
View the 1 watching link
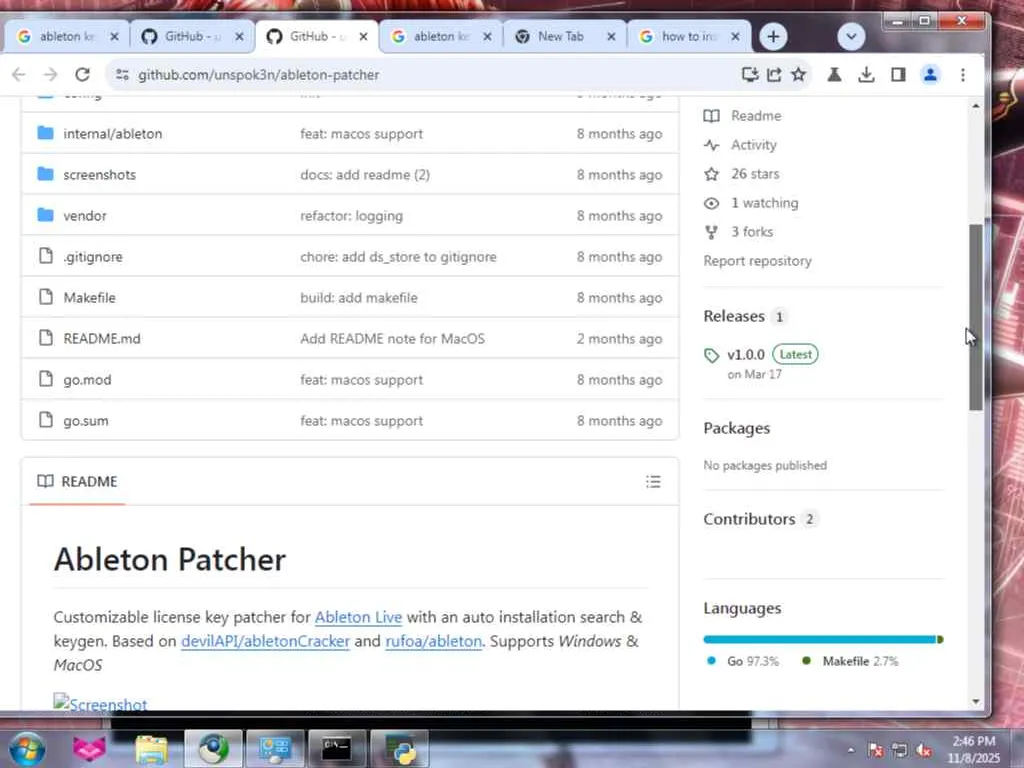tap(764, 203)
